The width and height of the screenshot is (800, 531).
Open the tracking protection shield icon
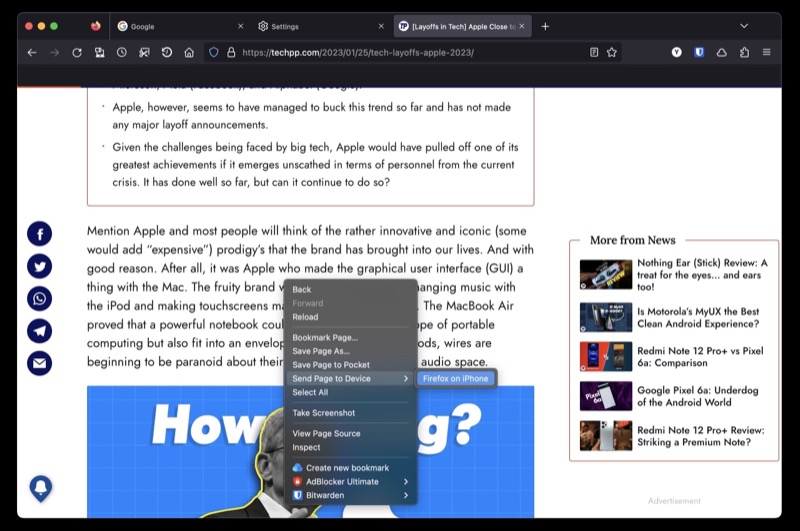click(214, 53)
